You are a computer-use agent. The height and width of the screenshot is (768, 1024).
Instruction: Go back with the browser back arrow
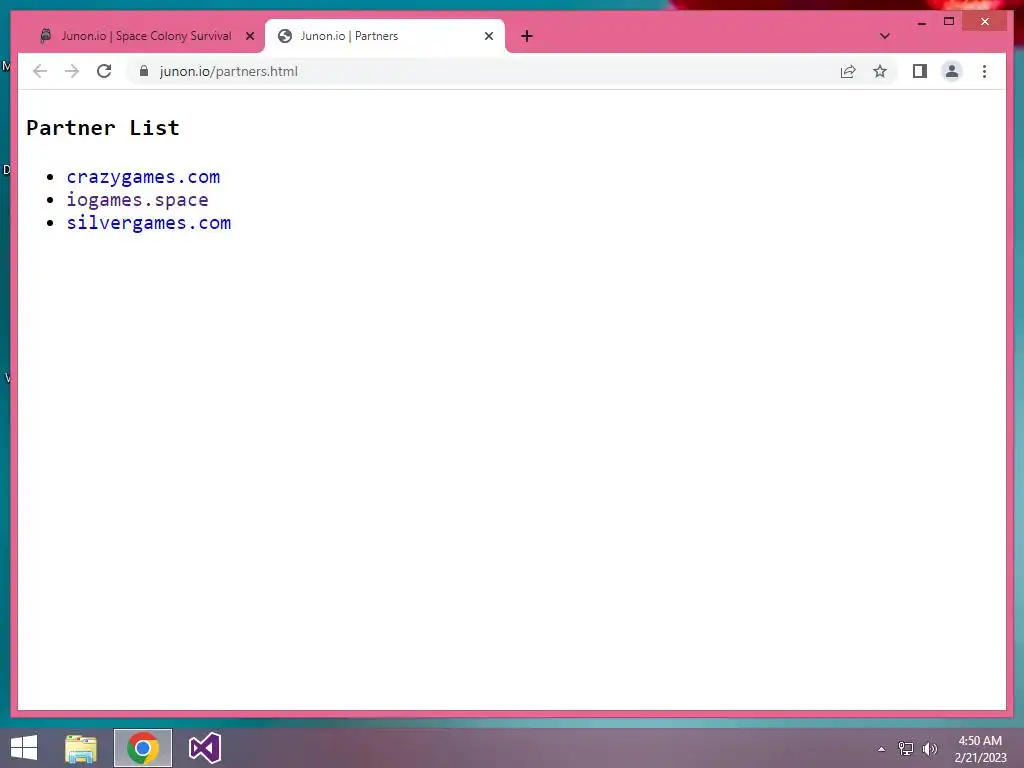pos(40,71)
